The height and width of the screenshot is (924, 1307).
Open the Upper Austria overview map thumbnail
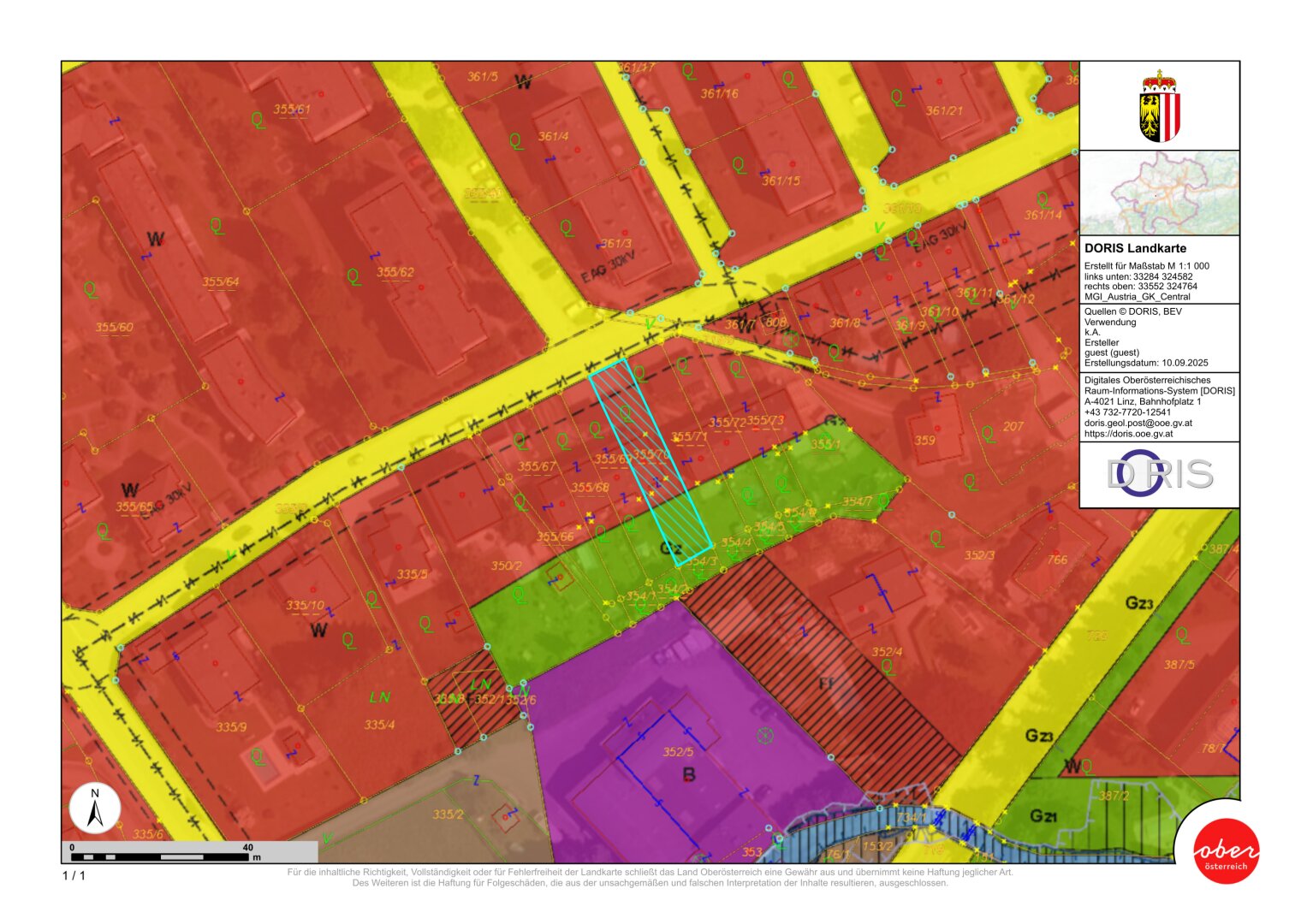point(1160,192)
